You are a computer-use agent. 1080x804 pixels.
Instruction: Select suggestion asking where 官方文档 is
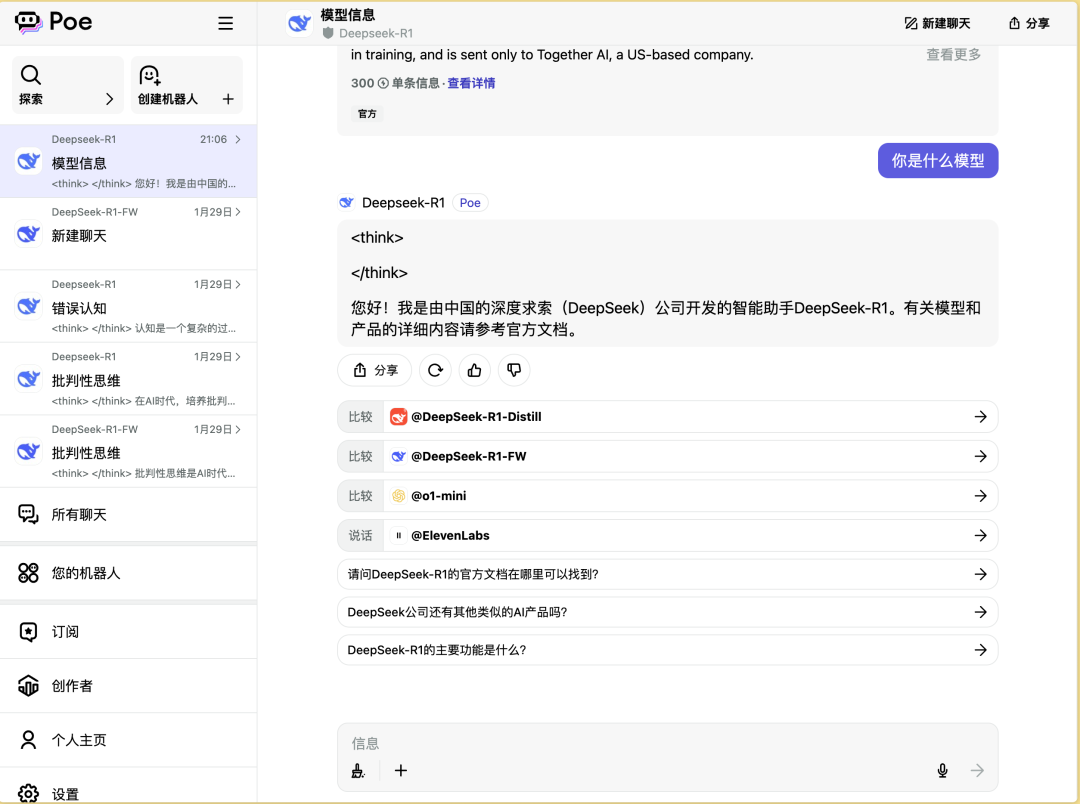tap(667, 575)
